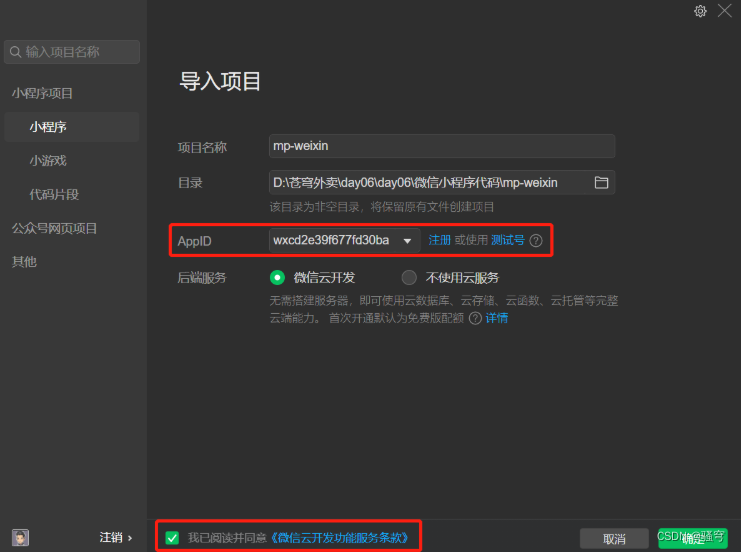Open the free quota help icon
This screenshot has width=741, height=552.
point(475,319)
